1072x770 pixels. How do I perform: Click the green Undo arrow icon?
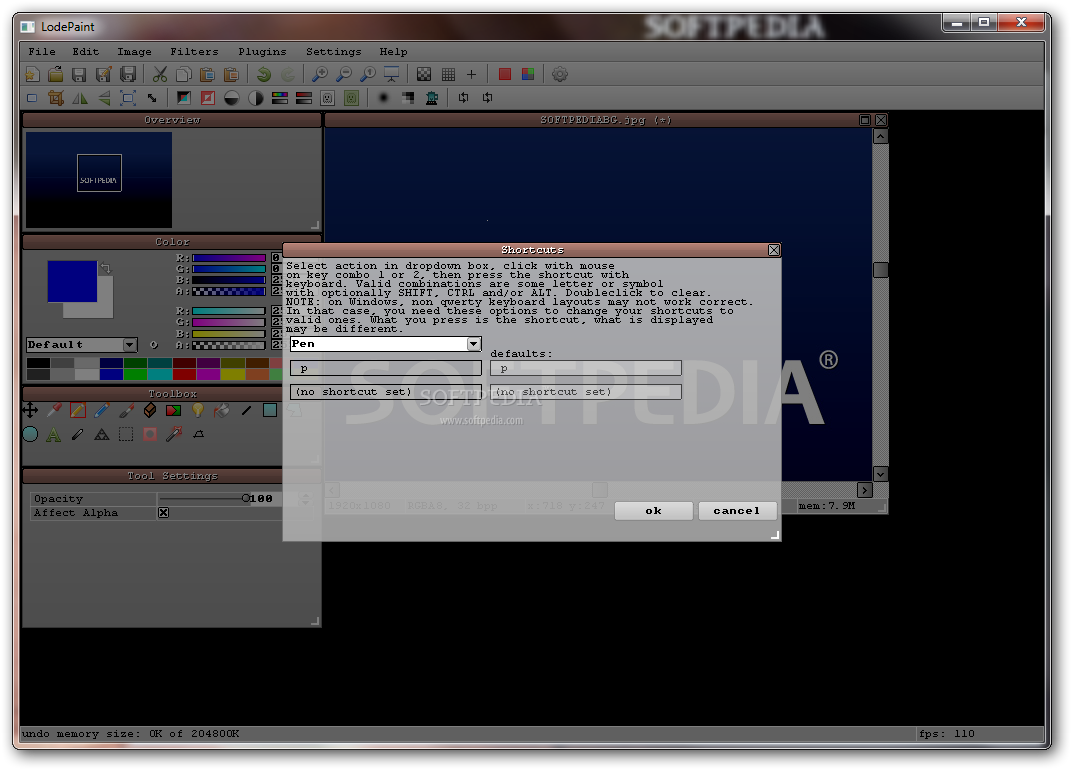[264, 75]
